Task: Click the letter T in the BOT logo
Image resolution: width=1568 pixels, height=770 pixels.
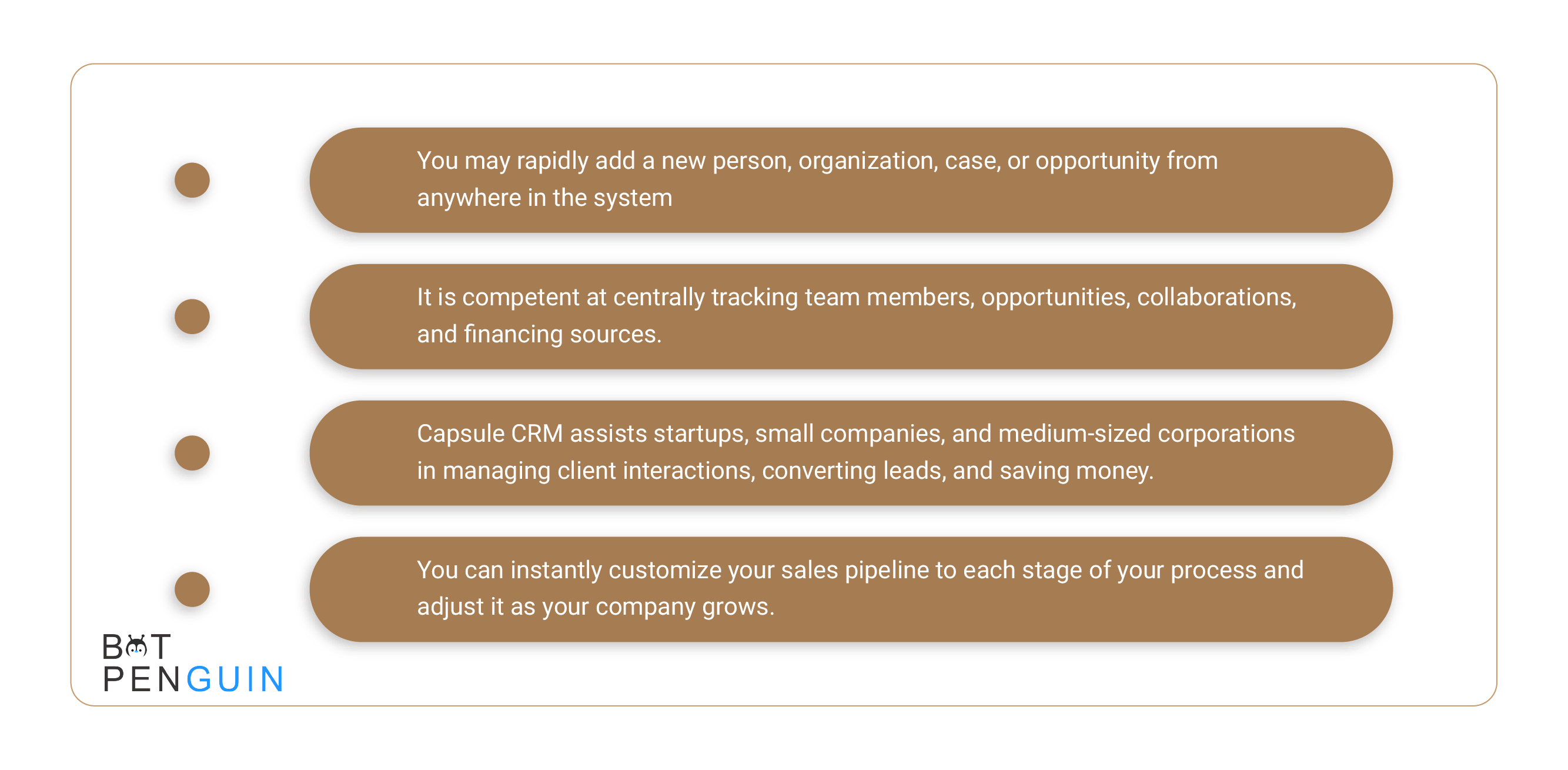Action: [x=160, y=647]
